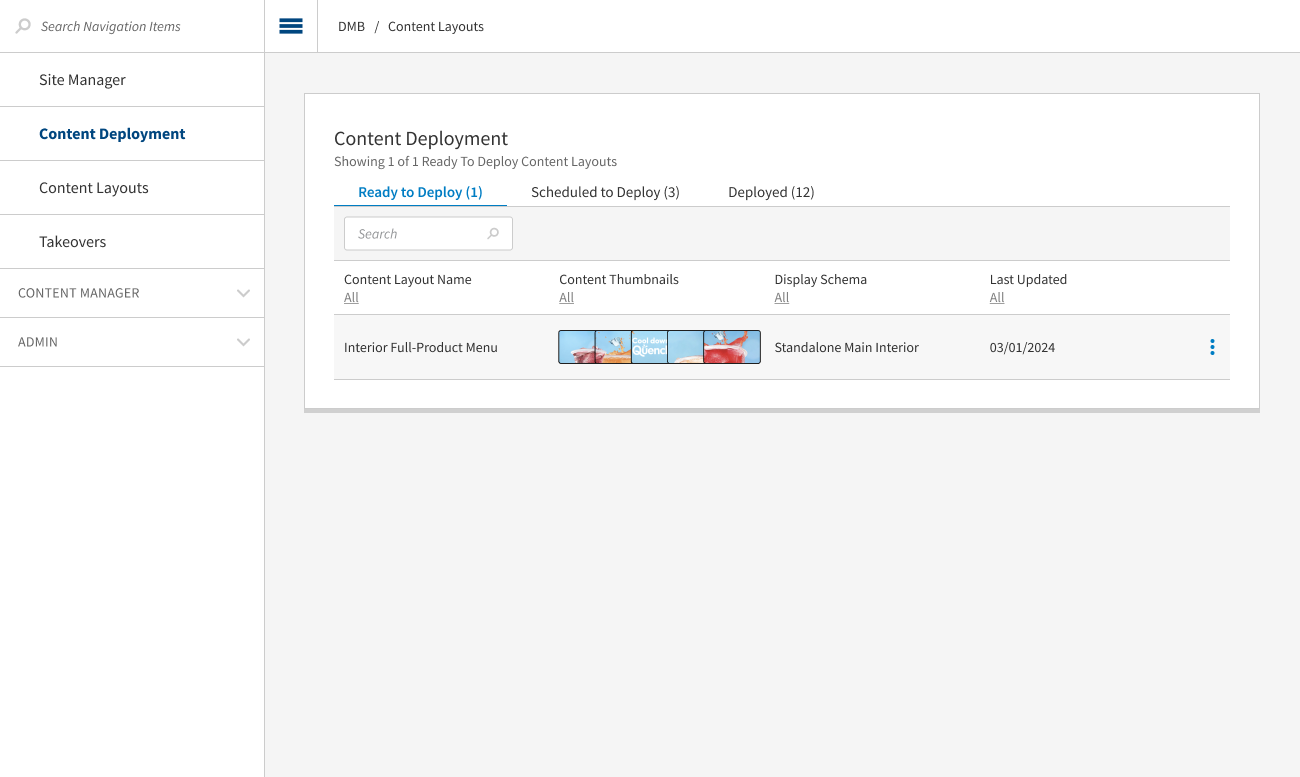Click the navigation search magnifier icon
Viewport: 1300px width, 777px height.
pyautogui.click(x=23, y=26)
